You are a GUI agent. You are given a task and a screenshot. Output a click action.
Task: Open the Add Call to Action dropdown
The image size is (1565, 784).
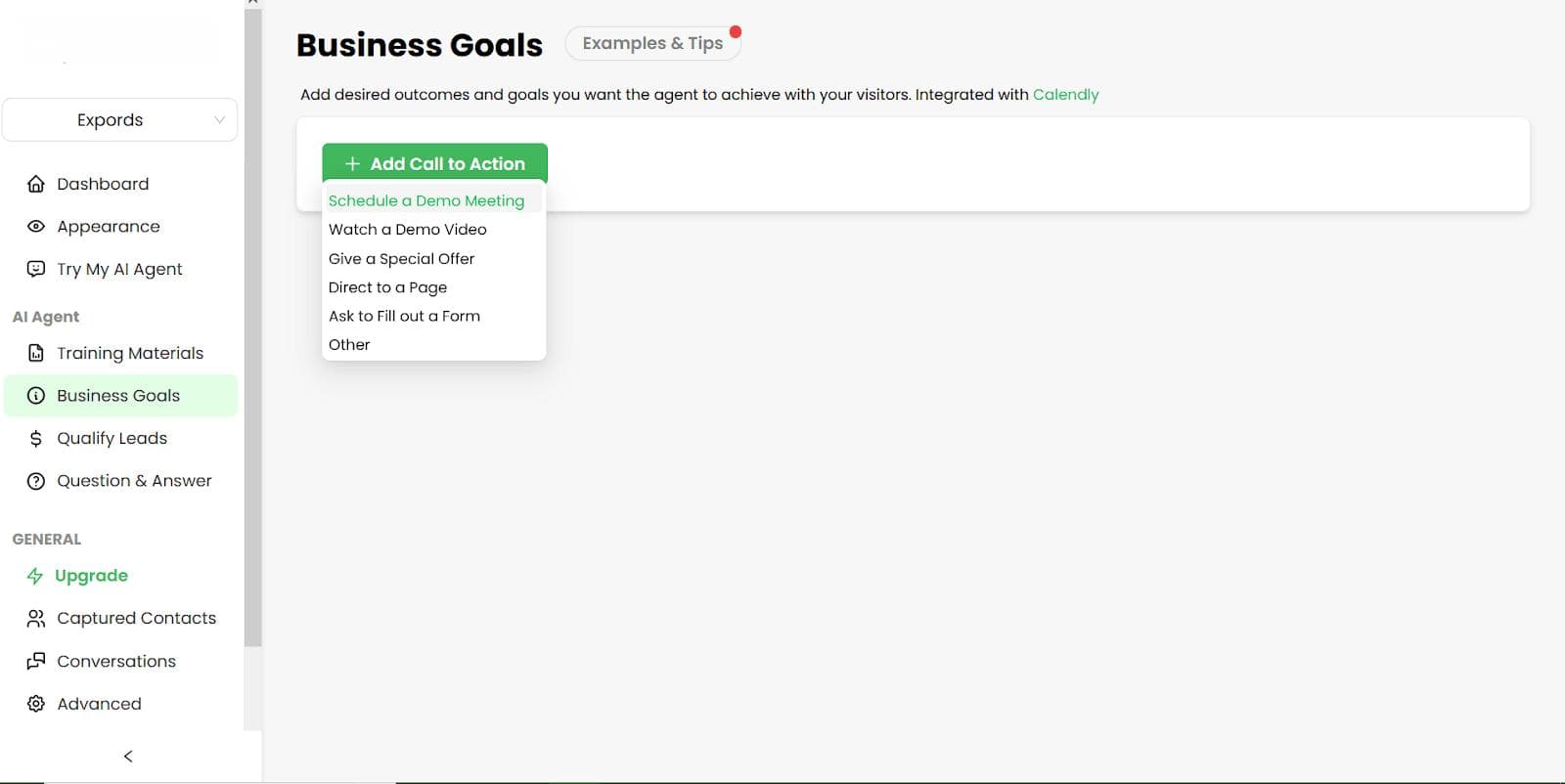pyautogui.click(x=434, y=163)
